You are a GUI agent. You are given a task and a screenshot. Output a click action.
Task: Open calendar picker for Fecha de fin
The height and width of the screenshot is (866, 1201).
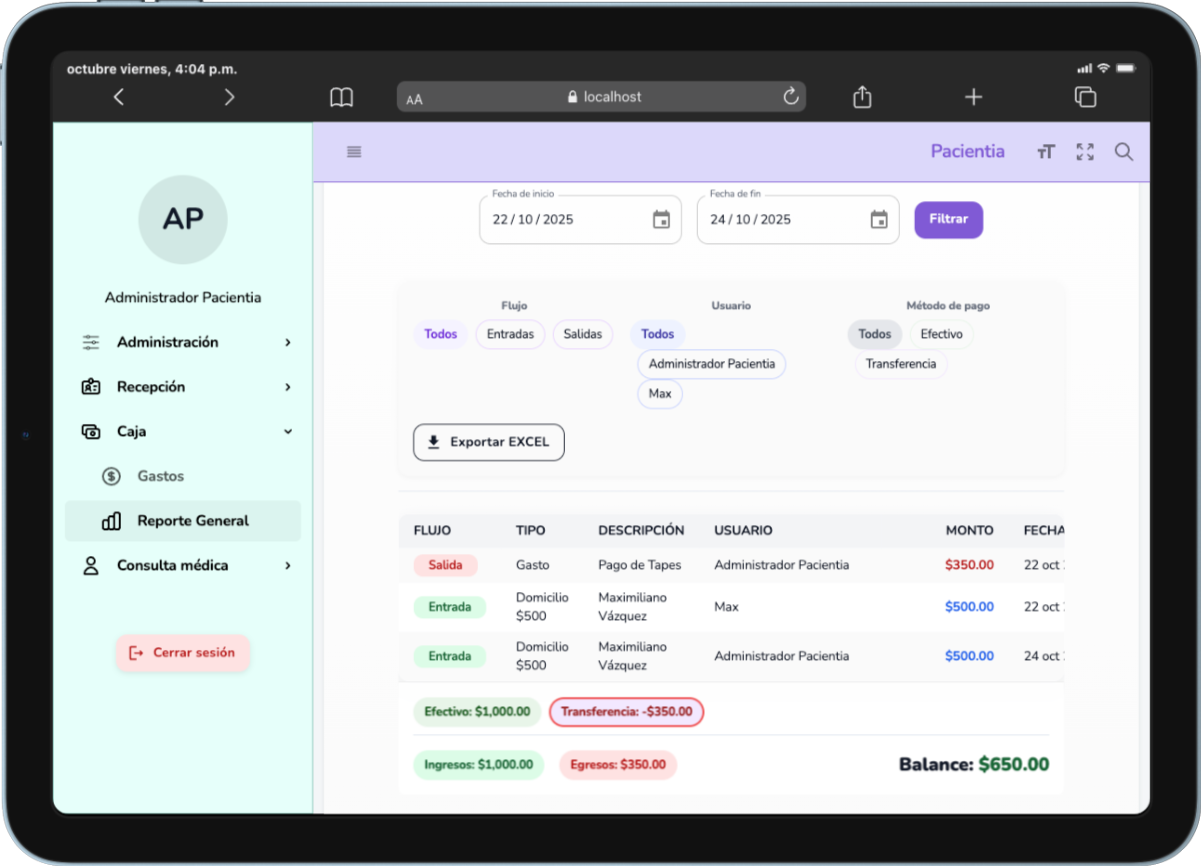[879, 220]
